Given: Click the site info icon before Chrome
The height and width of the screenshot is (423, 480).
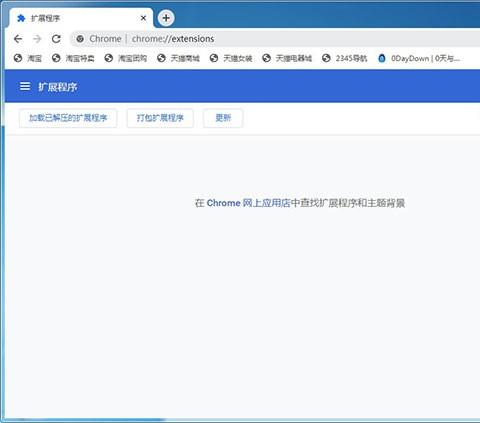Looking at the screenshot, I should pyautogui.click(x=80, y=39).
